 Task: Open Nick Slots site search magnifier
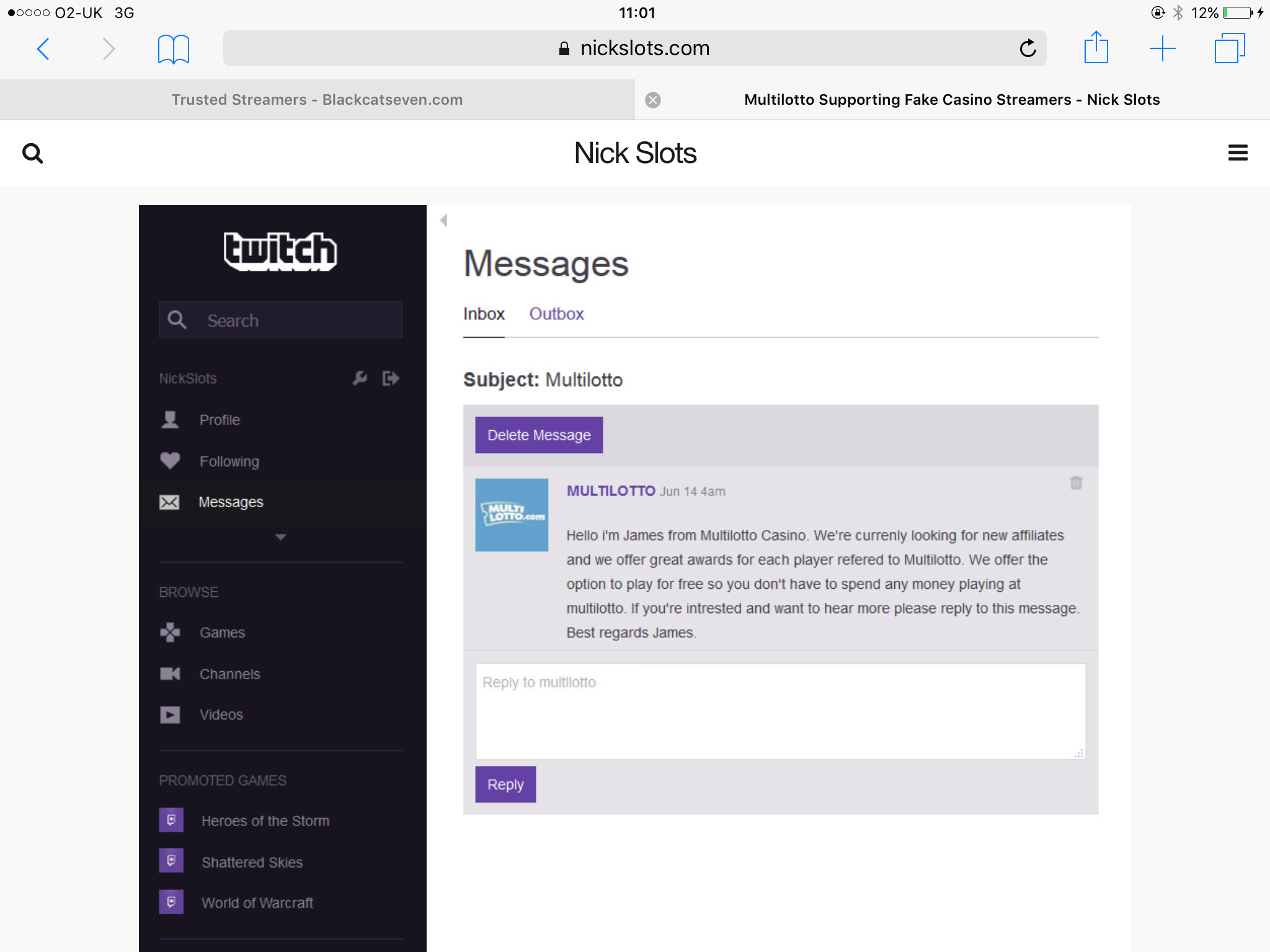point(32,153)
